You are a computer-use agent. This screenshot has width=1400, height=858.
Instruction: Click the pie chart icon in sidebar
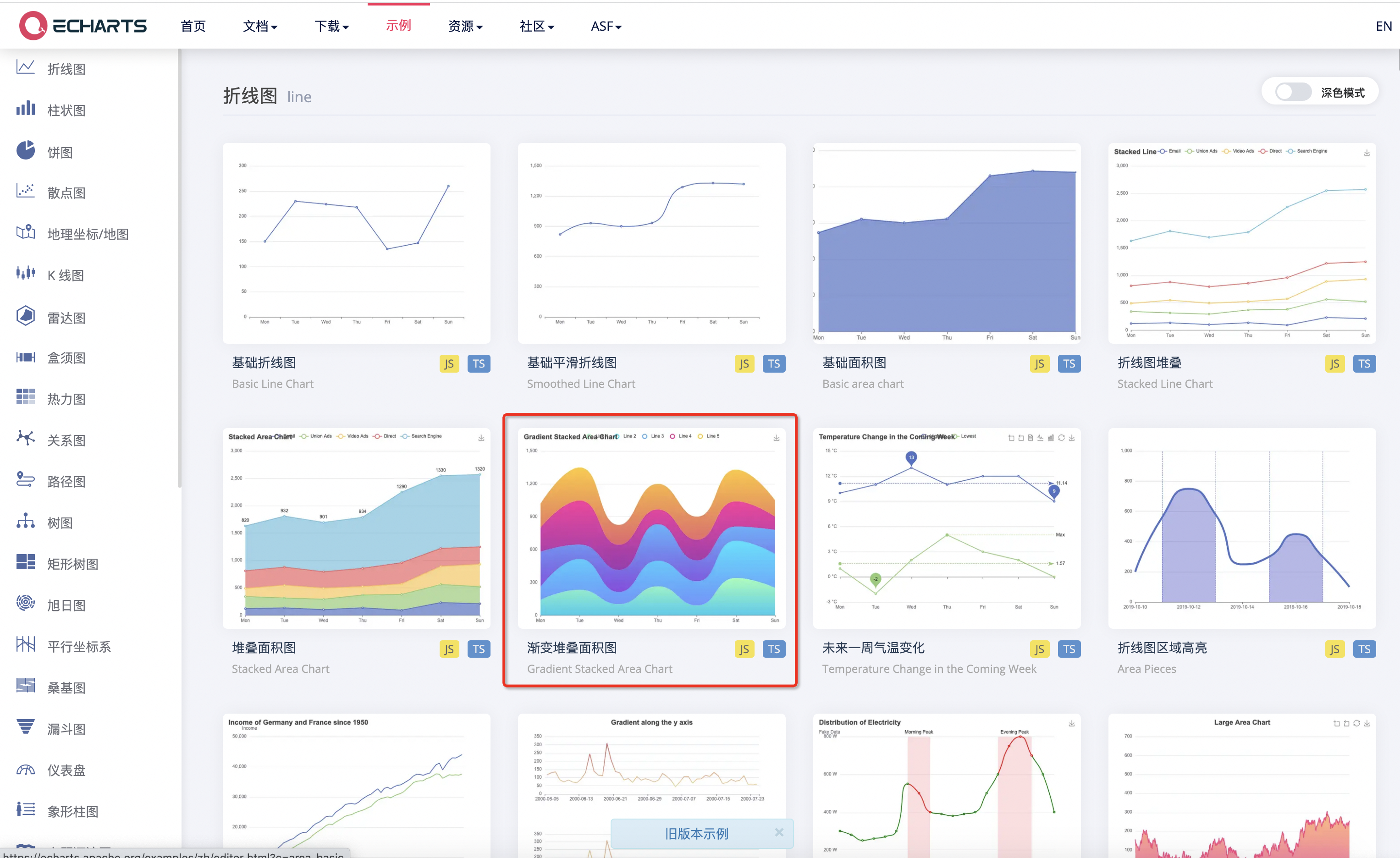26,151
